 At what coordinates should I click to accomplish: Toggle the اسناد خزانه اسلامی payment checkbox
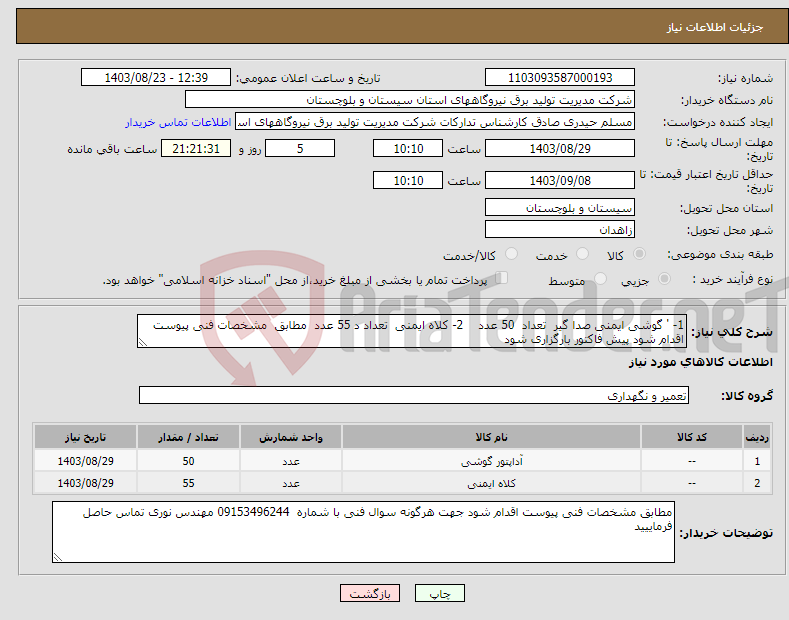(501, 278)
